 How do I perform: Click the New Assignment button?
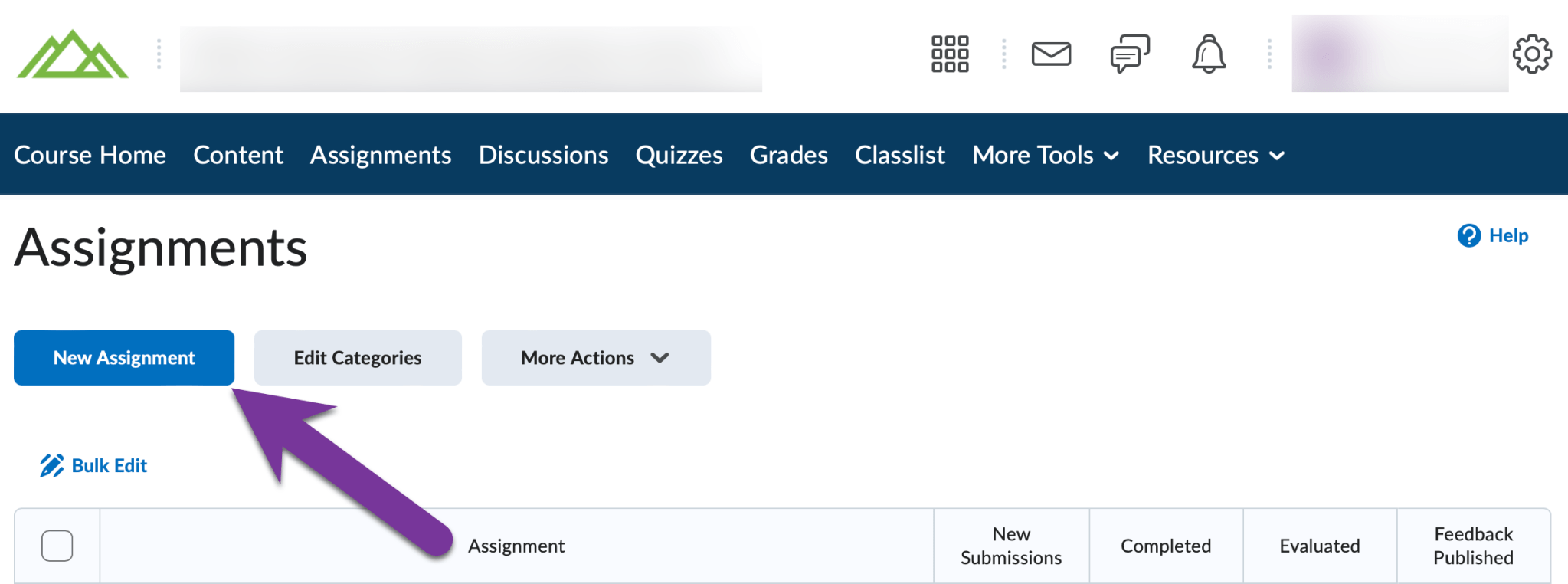click(123, 357)
